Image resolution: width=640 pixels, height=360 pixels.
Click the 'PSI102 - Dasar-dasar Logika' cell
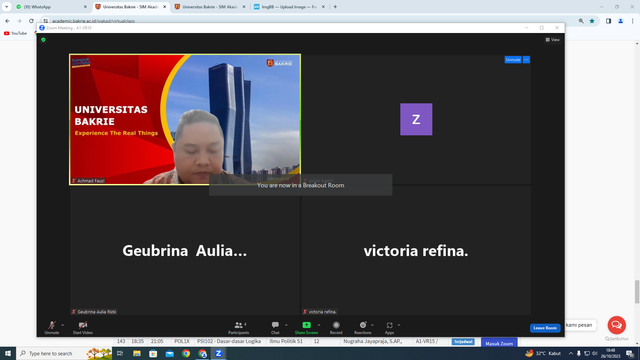click(229, 341)
